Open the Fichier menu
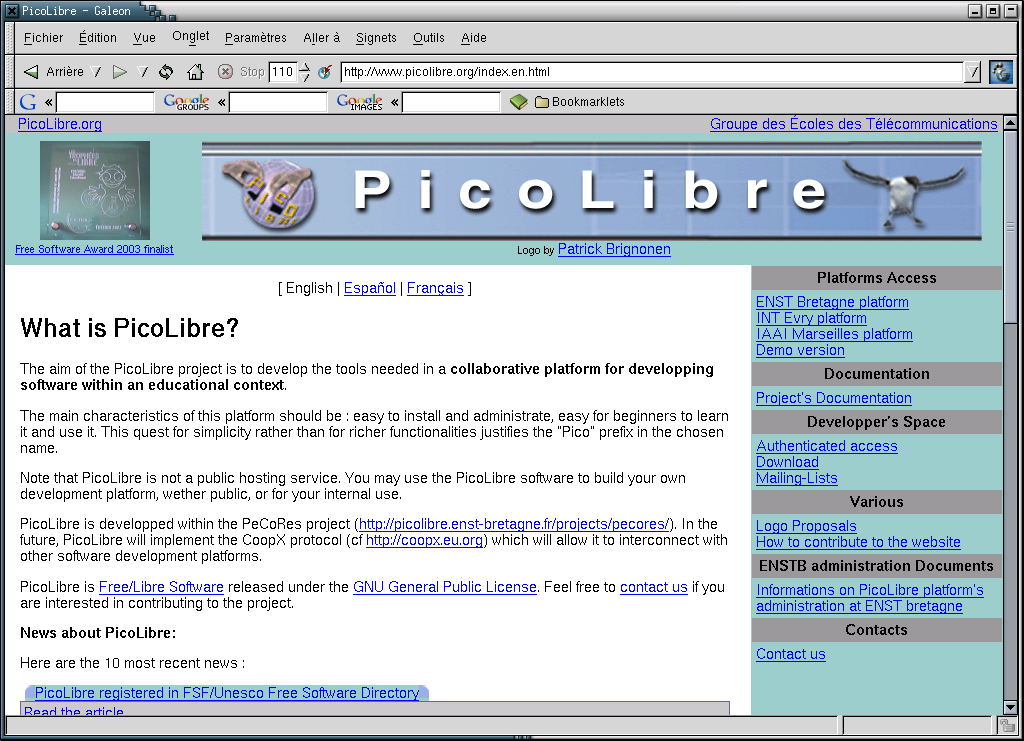The width and height of the screenshot is (1024, 741). (x=44, y=38)
